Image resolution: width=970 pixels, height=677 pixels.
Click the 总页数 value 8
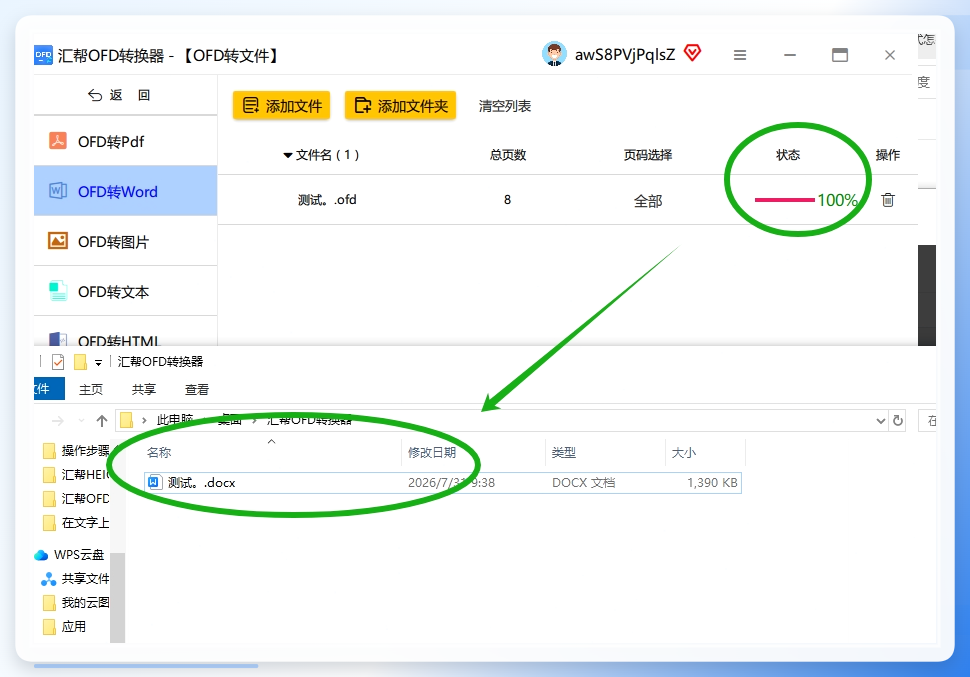point(507,200)
